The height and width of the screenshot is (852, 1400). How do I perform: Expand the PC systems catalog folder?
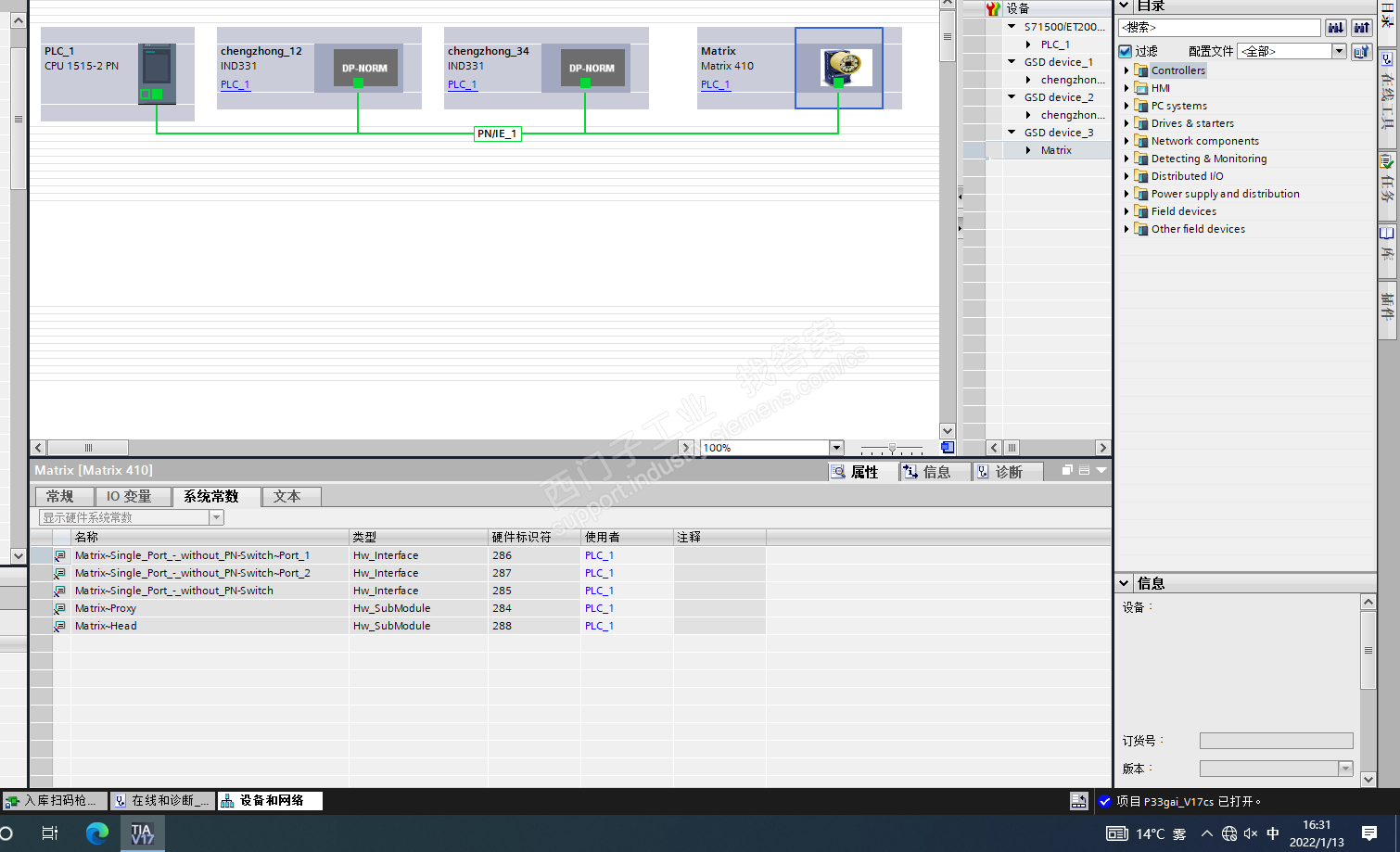(1126, 106)
